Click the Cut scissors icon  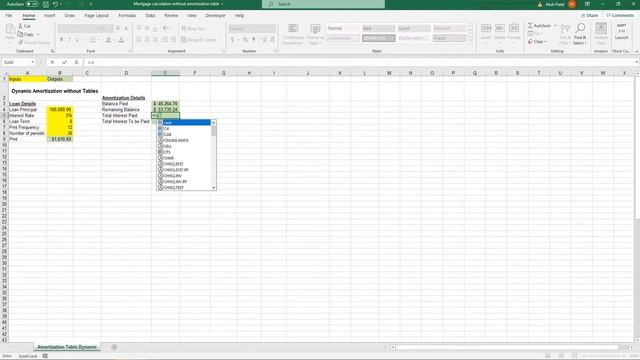click(x=20, y=26)
